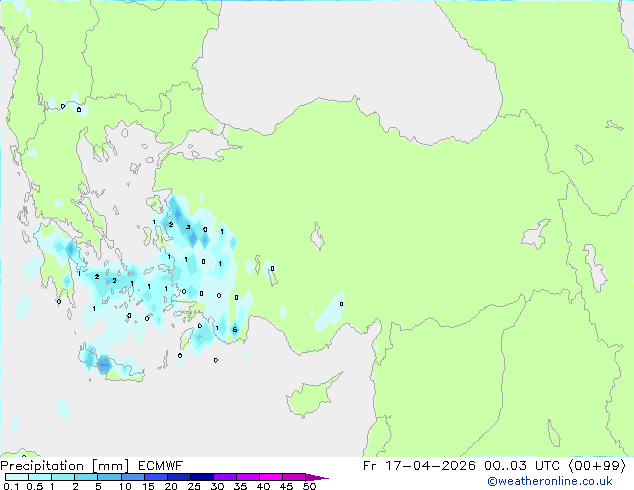634x490 pixels.
Task: Click the '25' legend scale label
Action: [x=194, y=486]
